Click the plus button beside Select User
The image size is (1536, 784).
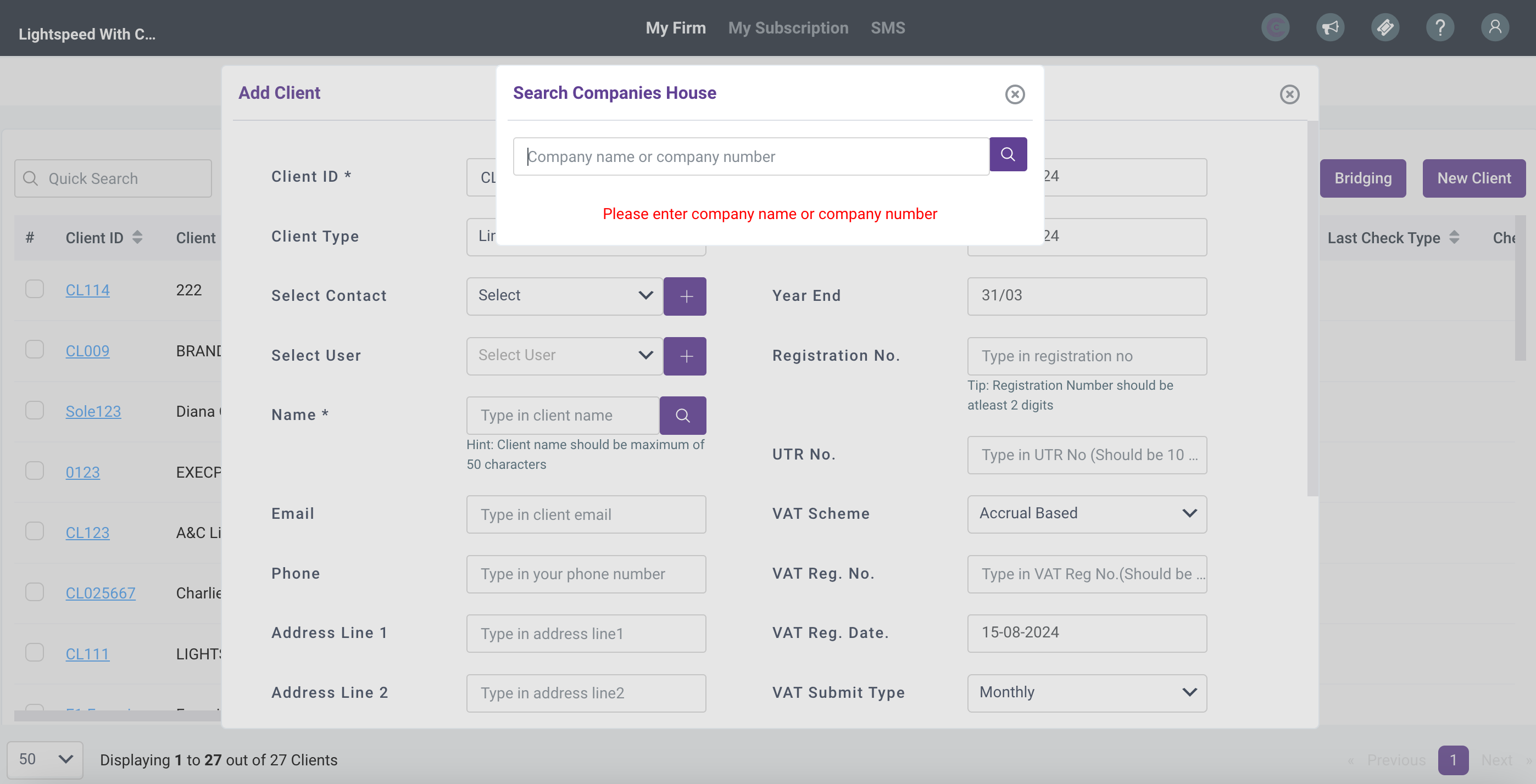tap(684, 356)
